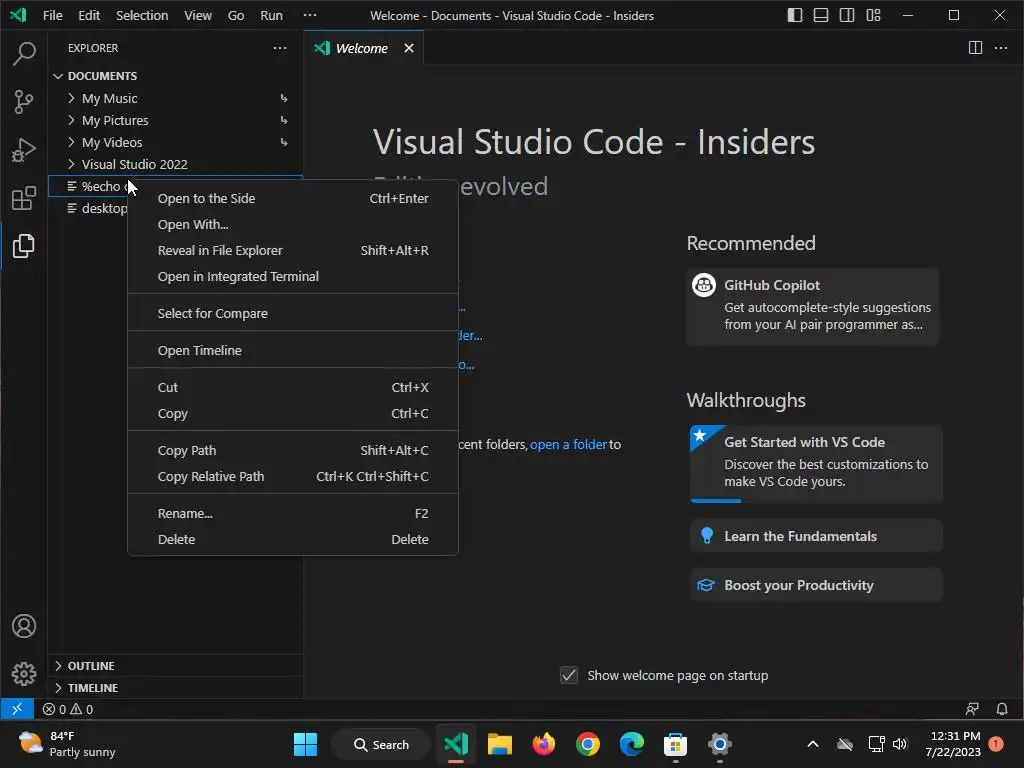Click the remote window status icon
This screenshot has width=1024, height=768.
click(17, 709)
